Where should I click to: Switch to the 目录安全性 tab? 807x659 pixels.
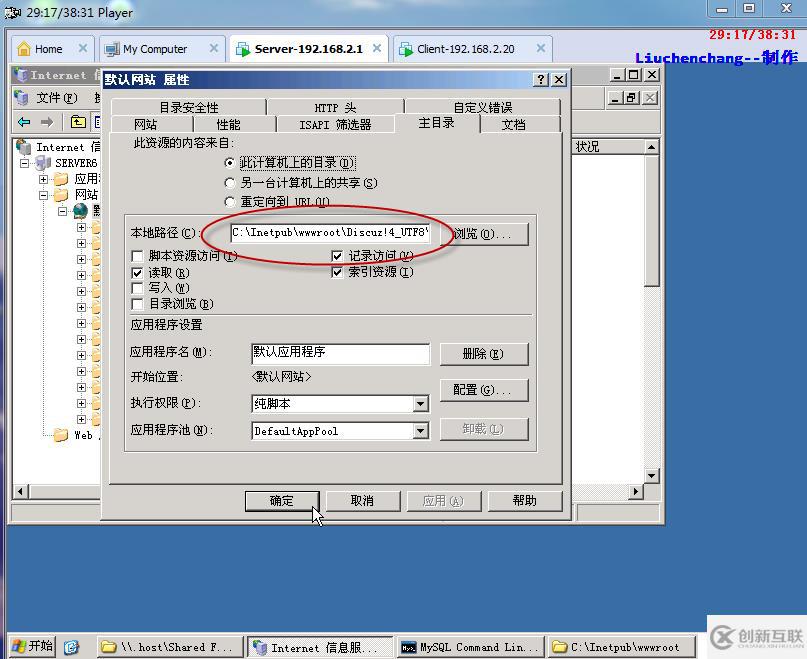pos(189,107)
